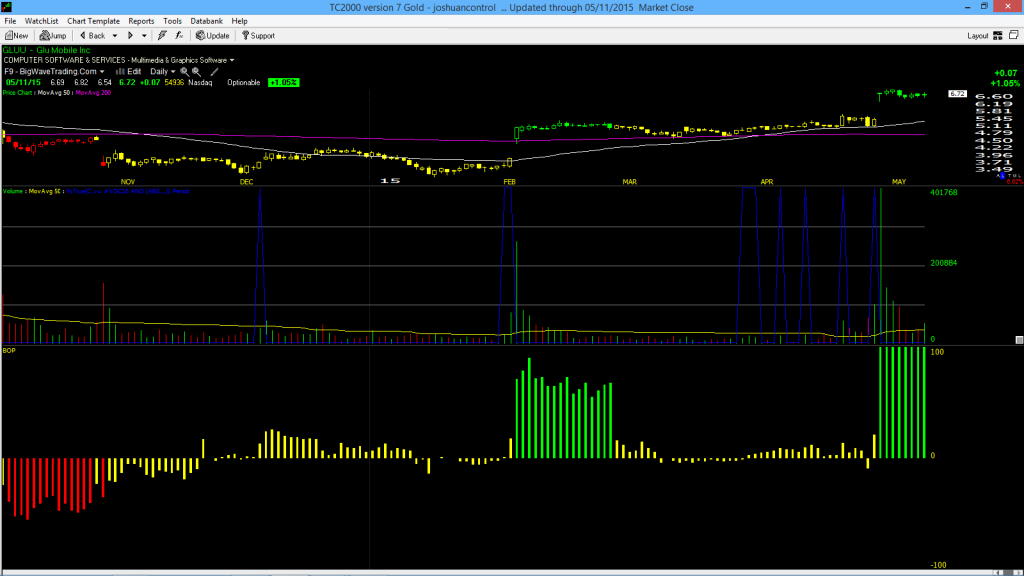Open the Reports menu
This screenshot has width=1024, height=576.
(x=141, y=21)
